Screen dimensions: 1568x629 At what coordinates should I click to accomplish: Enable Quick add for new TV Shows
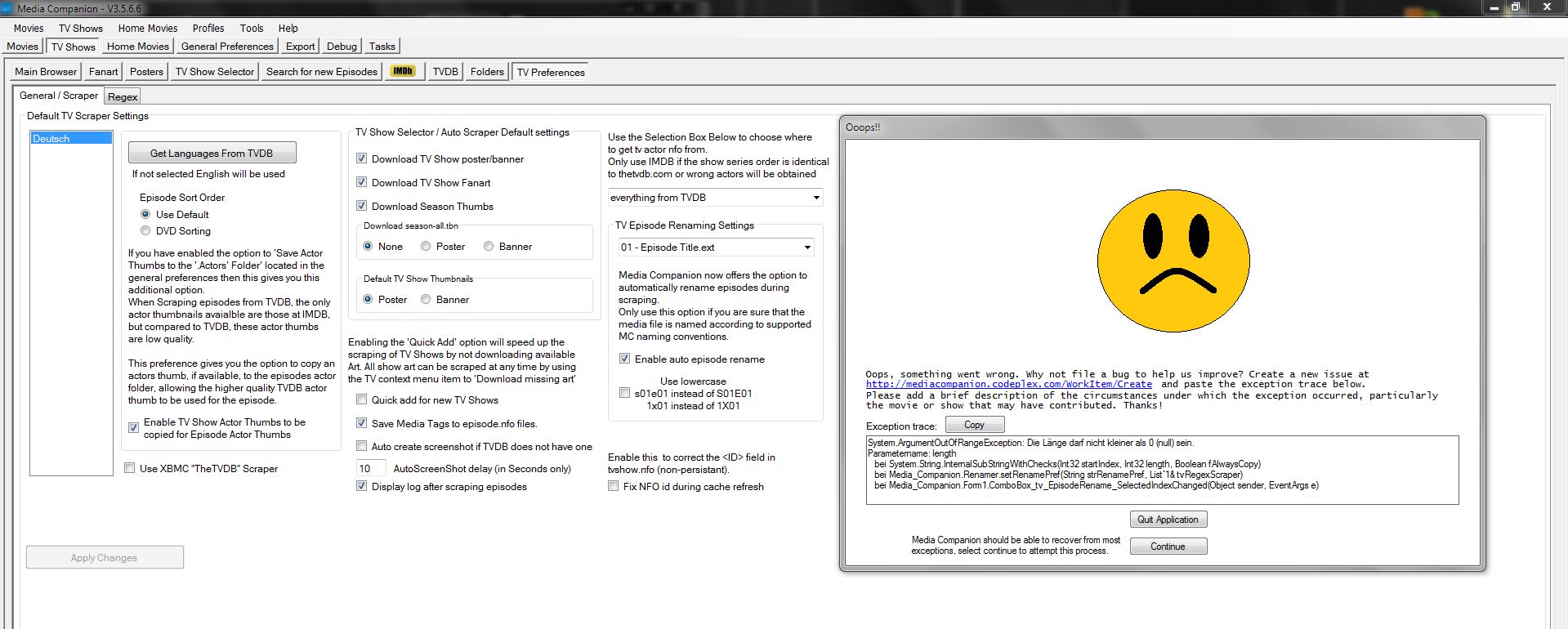pyautogui.click(x=361, y=399)
